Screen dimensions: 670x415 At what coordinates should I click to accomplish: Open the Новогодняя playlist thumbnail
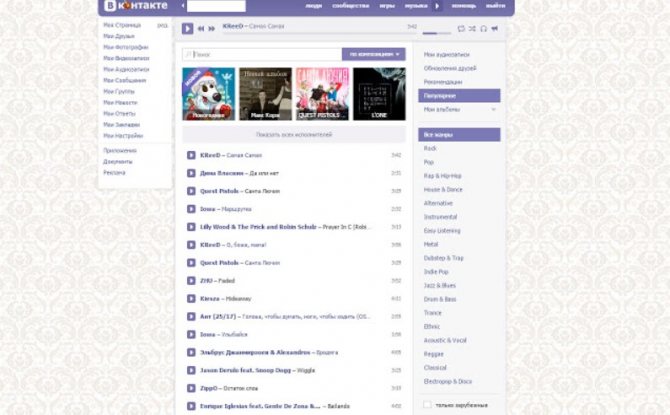209,94
